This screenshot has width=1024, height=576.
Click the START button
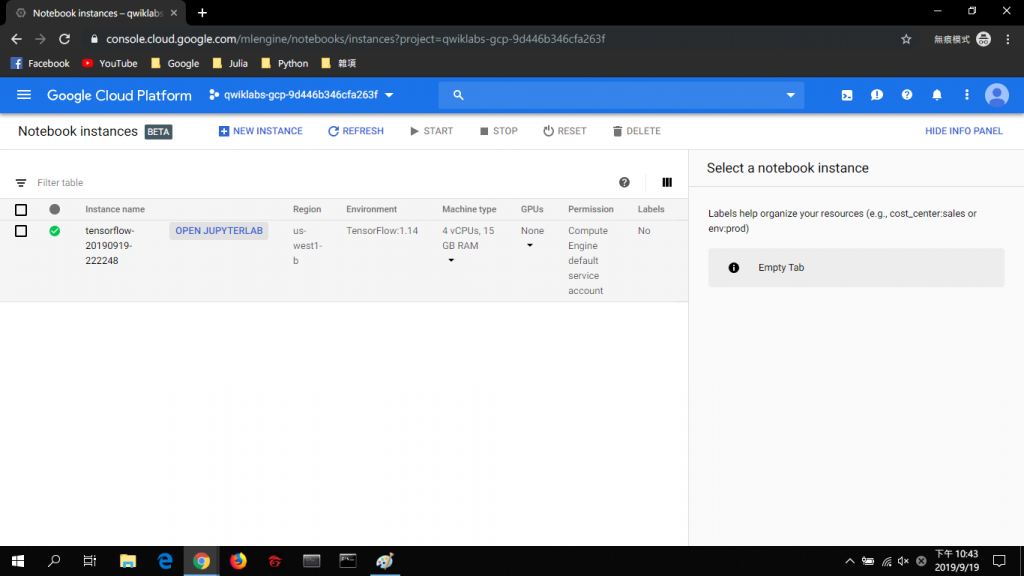click(431, 131)
